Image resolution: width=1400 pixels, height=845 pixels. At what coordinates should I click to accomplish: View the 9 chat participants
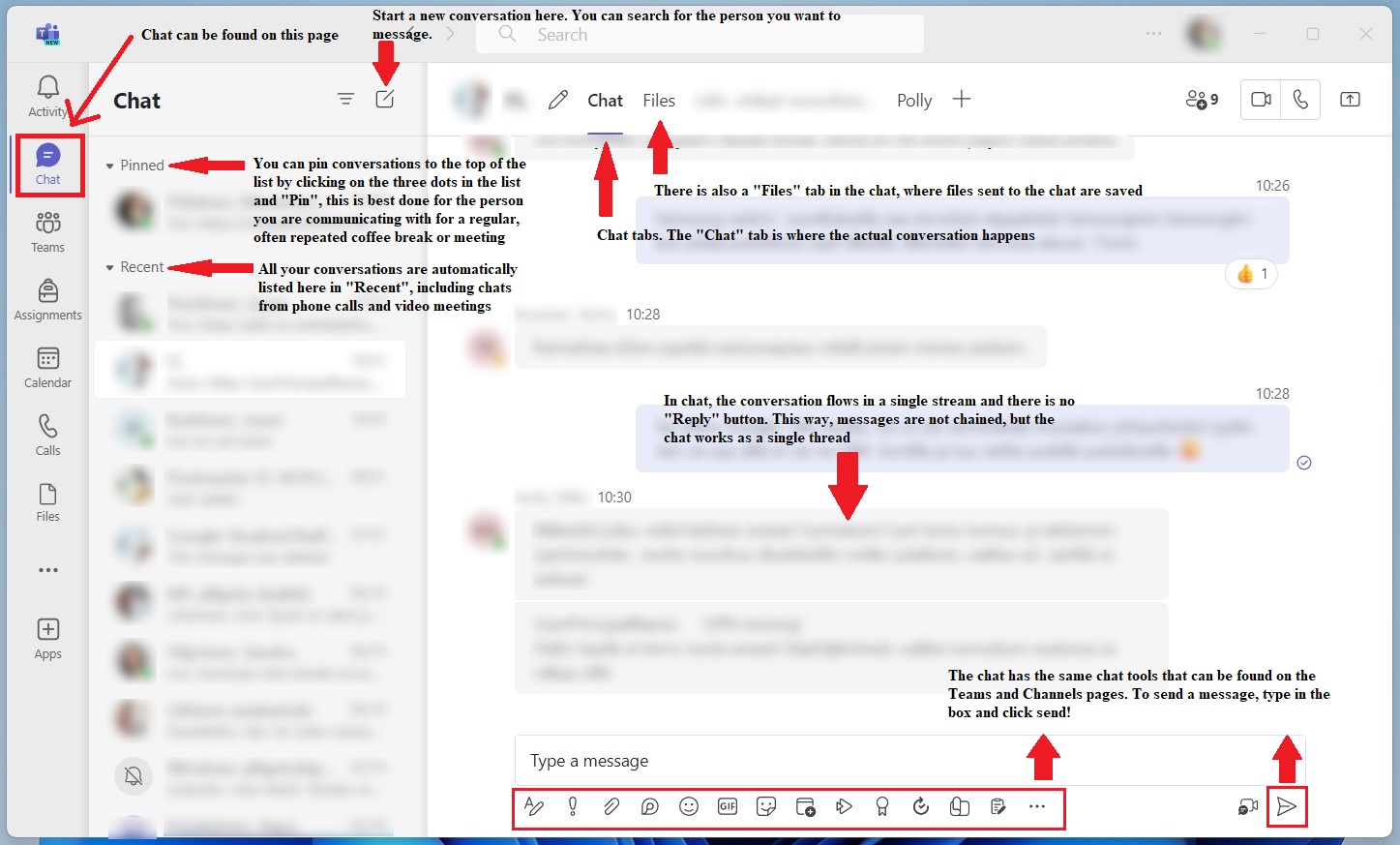pos(1202,100)
